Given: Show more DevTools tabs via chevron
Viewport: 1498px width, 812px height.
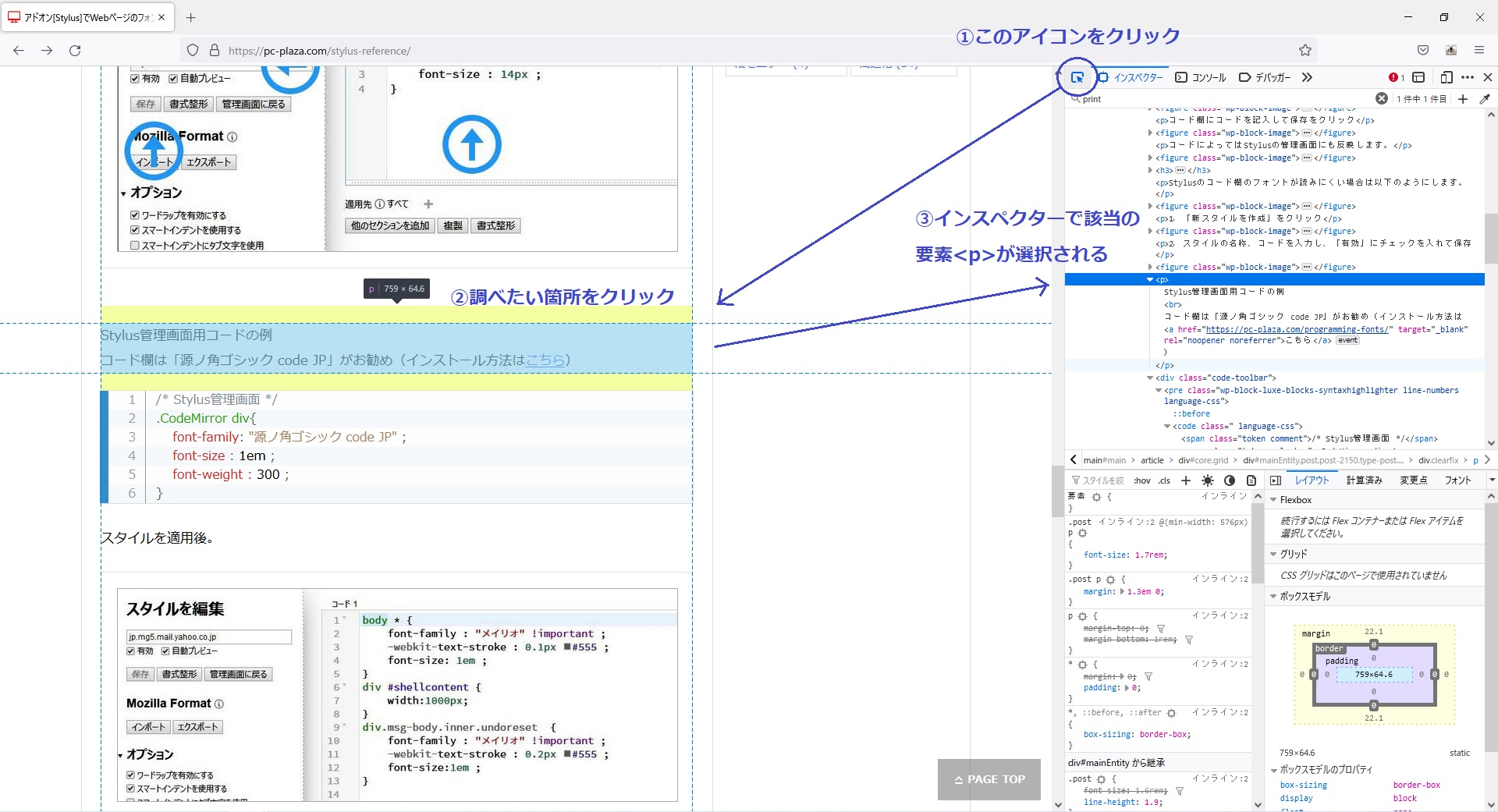Looking at the screenshot, I should (x=1308, y=77).
